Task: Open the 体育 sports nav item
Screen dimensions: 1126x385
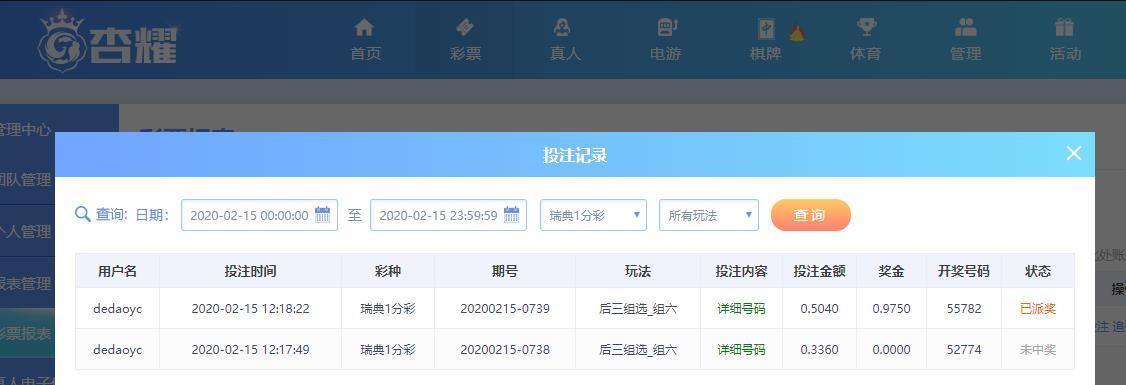Action: click(x=865, y=40)
